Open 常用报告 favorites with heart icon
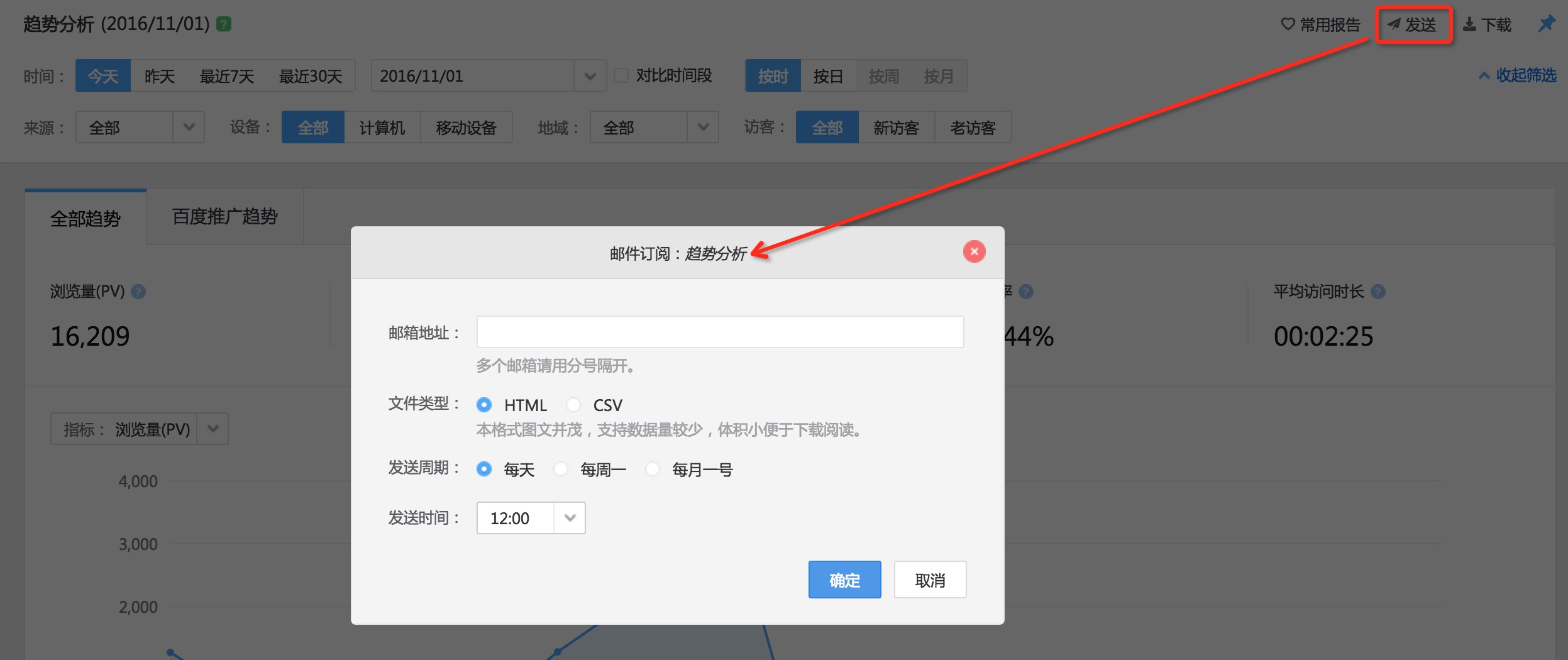This screenshot has height=660, width=1568. [1320, 25]
